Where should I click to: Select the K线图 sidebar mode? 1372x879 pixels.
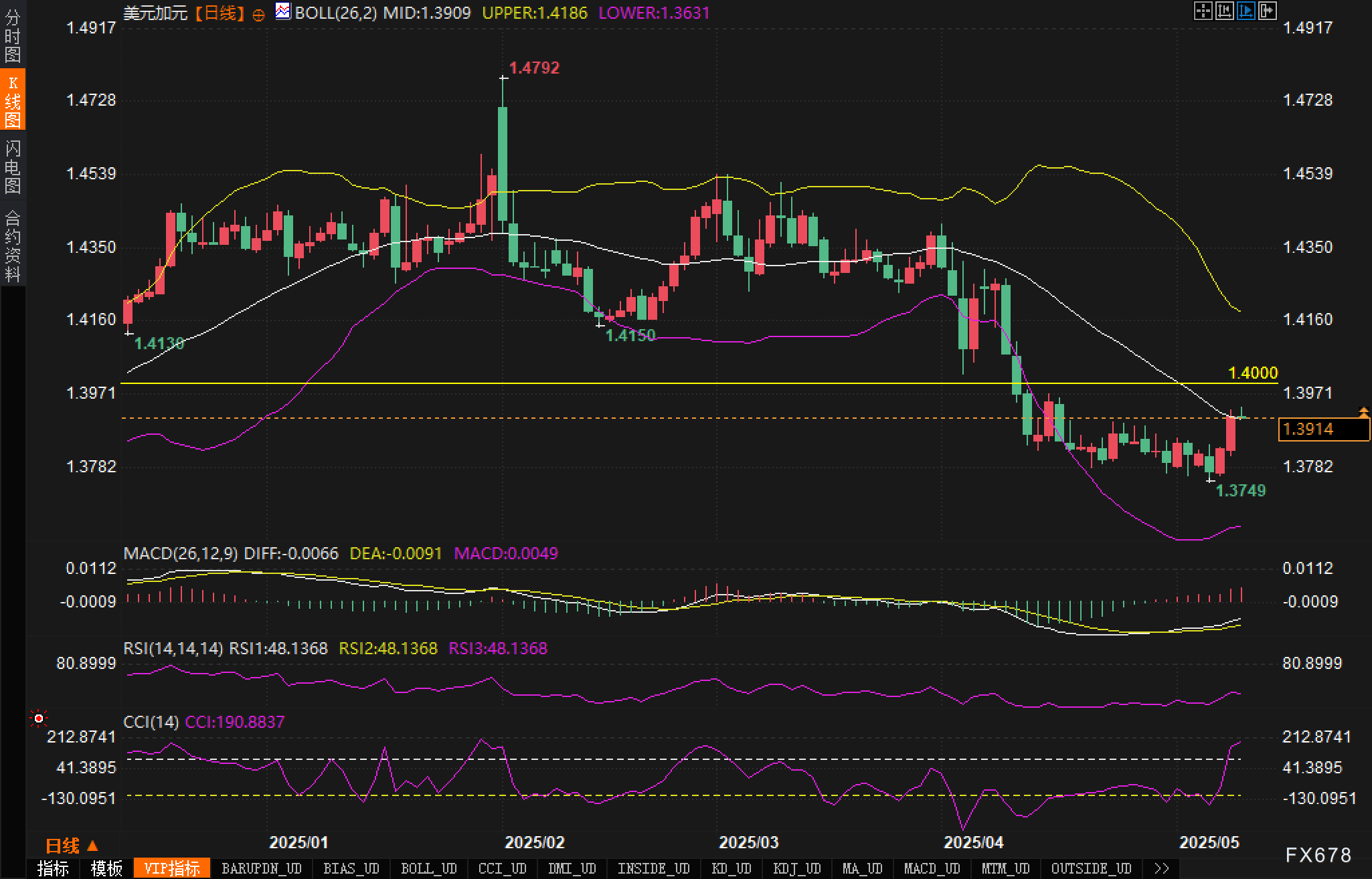pos(13,100)
